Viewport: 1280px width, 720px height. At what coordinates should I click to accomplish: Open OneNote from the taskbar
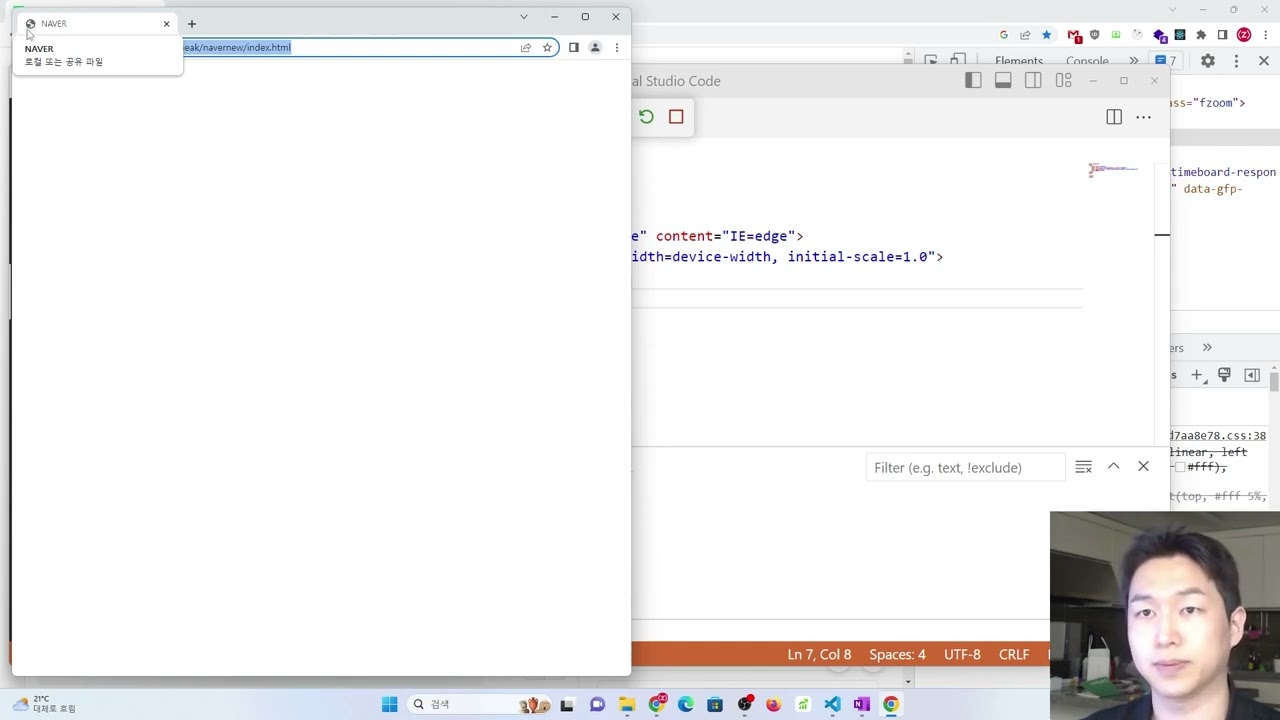[x=861, y=704]
